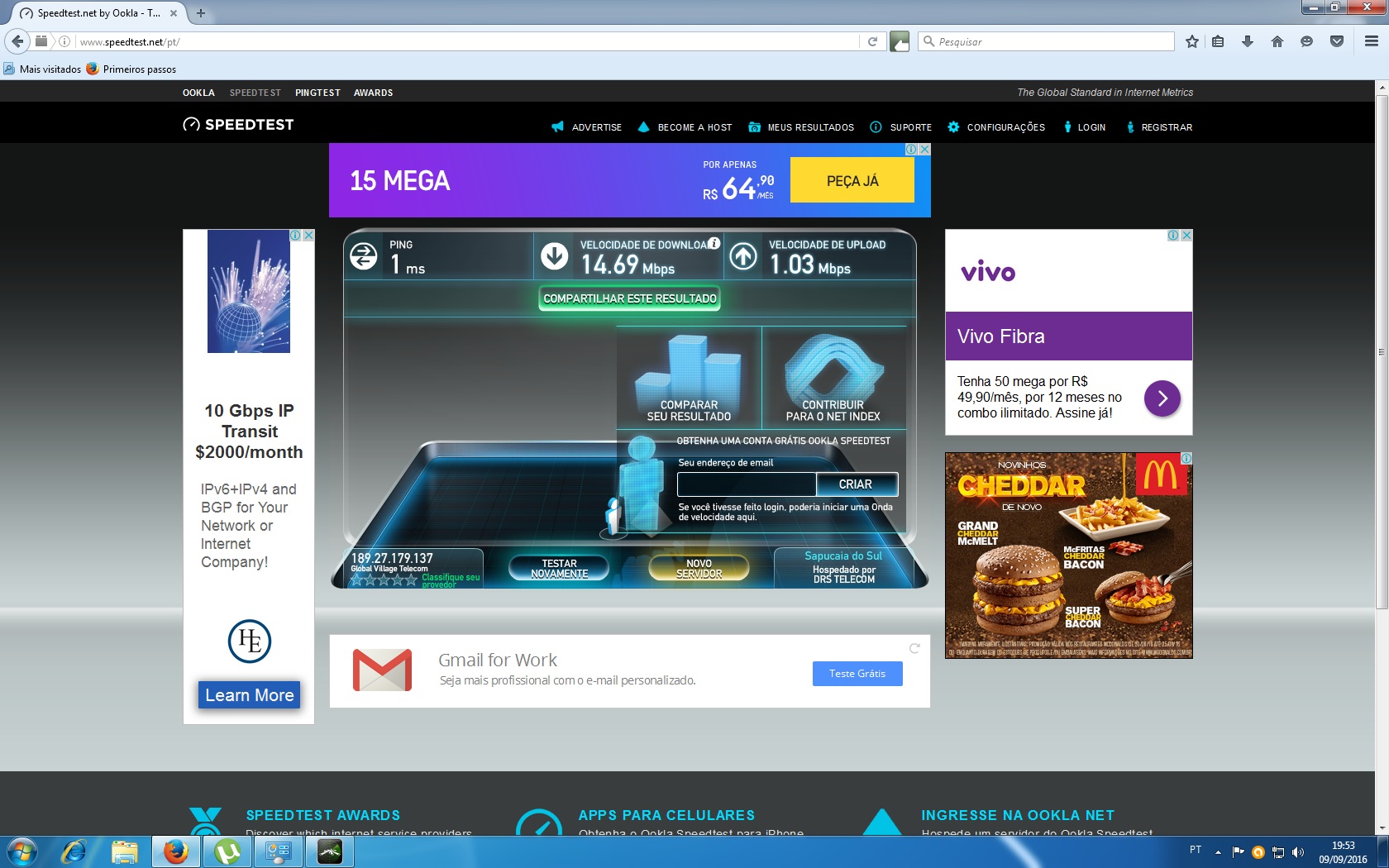Click the REGISTRAR link

(x=1159, y=127)
